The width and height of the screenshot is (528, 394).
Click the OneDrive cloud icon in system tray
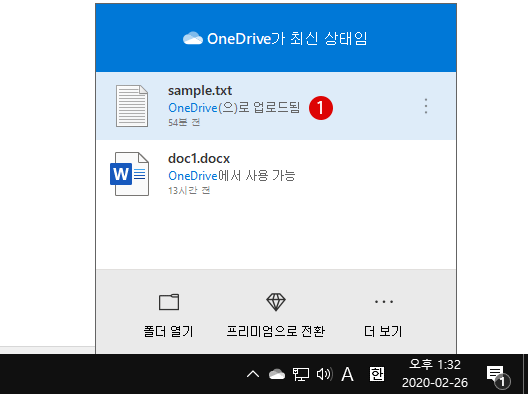pos(277,374)
